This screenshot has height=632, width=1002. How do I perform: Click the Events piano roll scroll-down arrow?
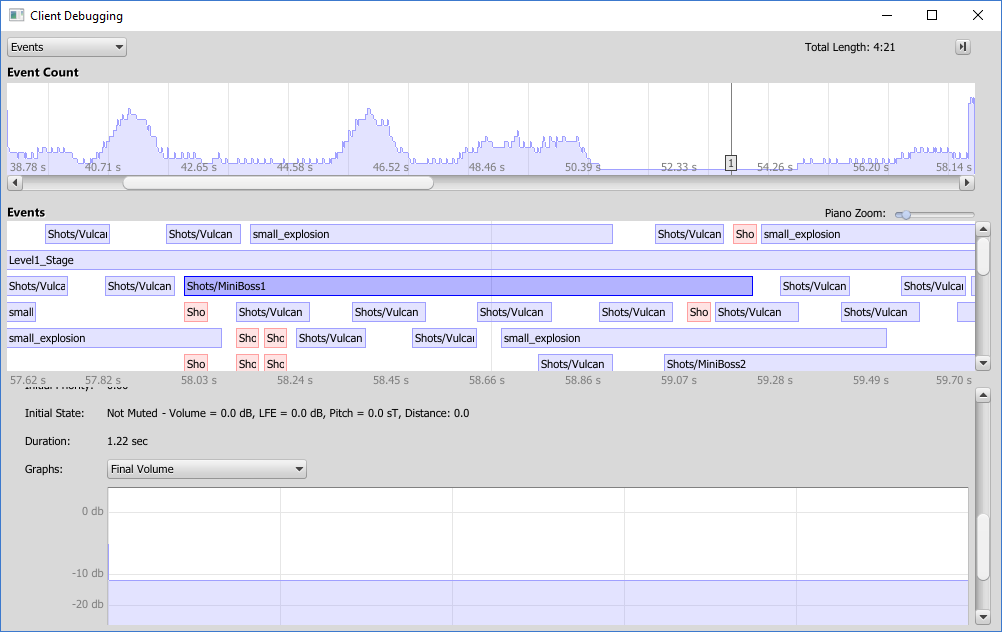(983, 363)
